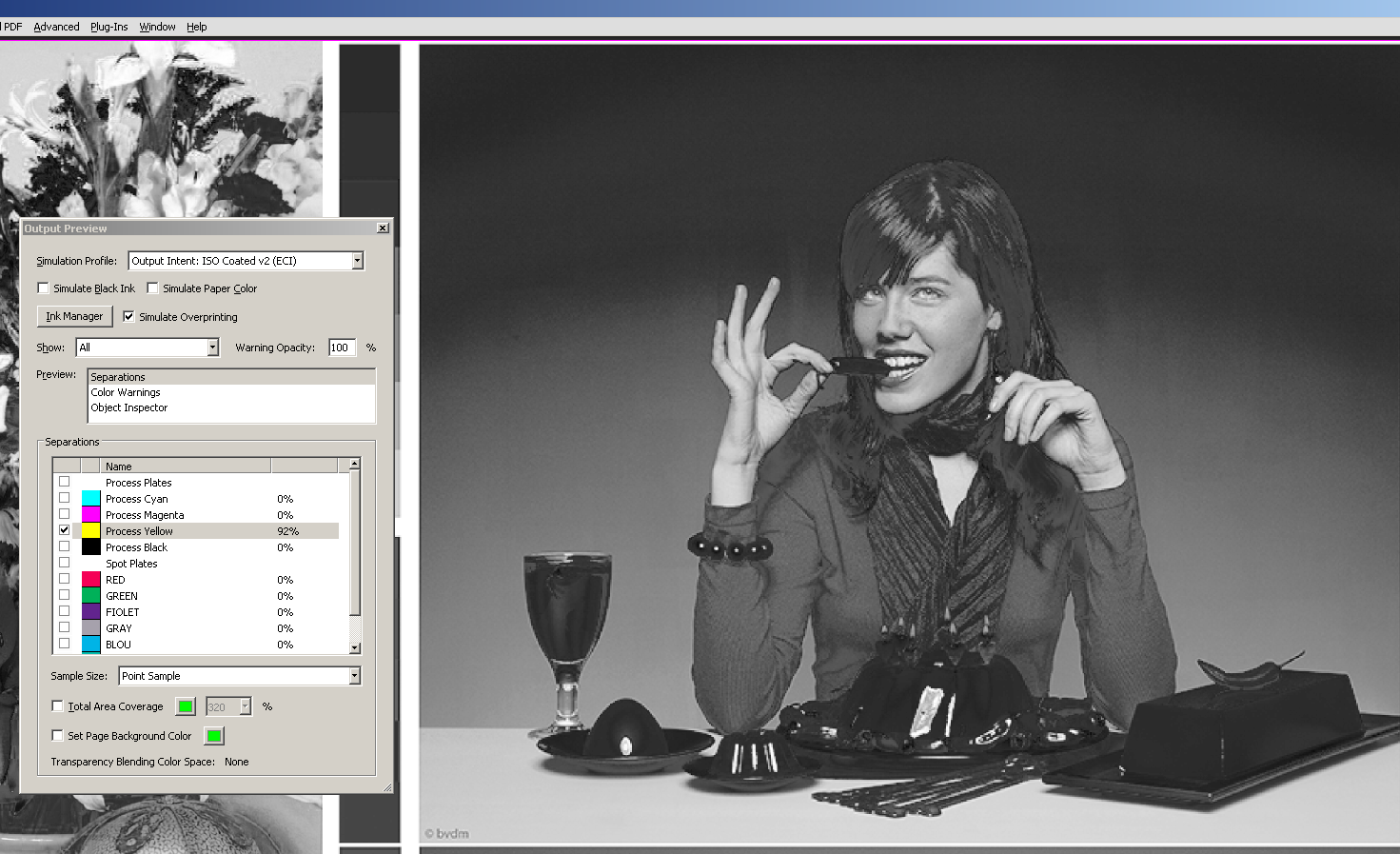Click the magenta swatch beside Process Magenta
The image size is (1400, 854).
pyautogui.click(x=90, y=514)
